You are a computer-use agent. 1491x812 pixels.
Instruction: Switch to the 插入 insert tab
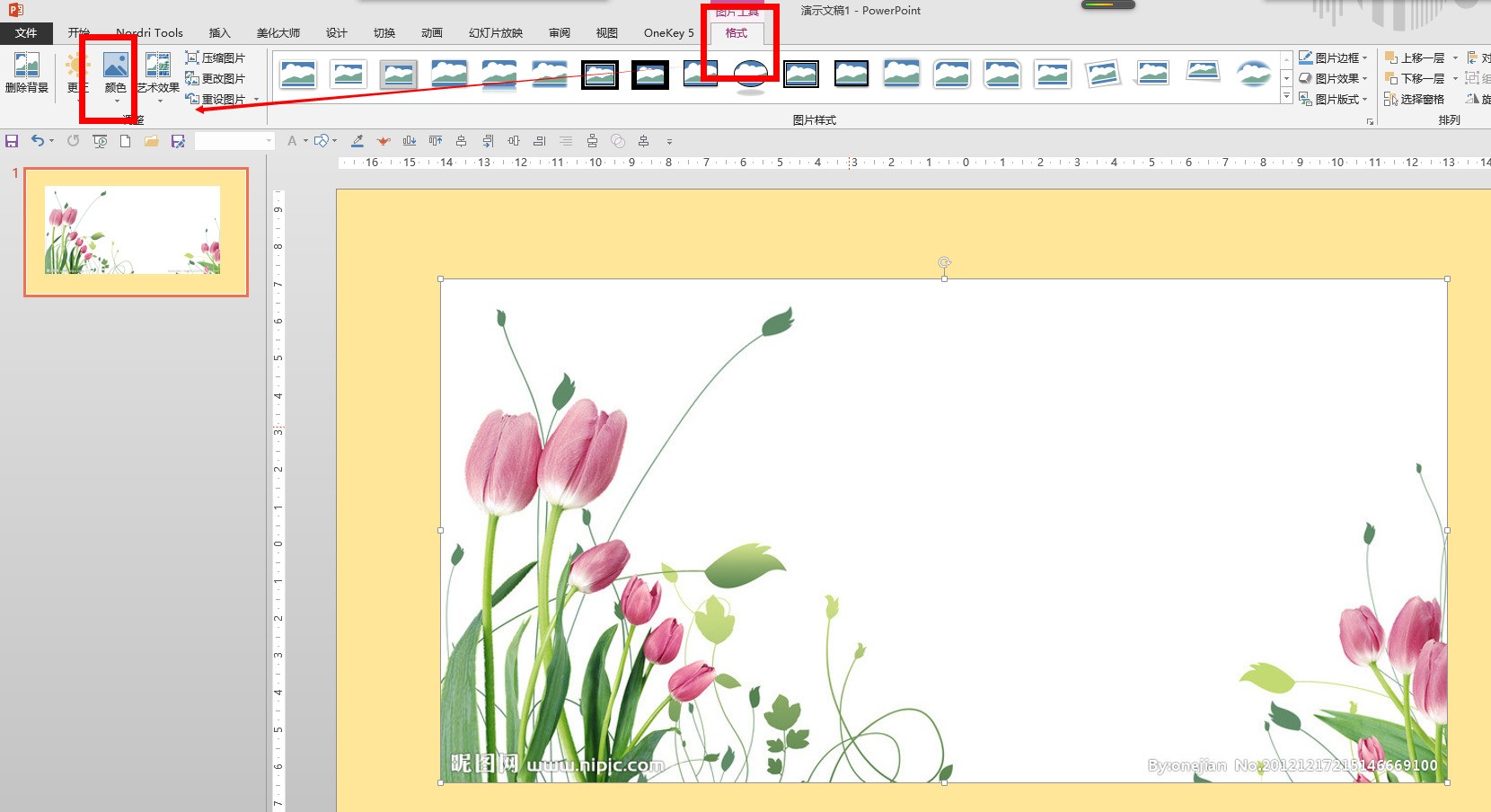pos(219,33)
